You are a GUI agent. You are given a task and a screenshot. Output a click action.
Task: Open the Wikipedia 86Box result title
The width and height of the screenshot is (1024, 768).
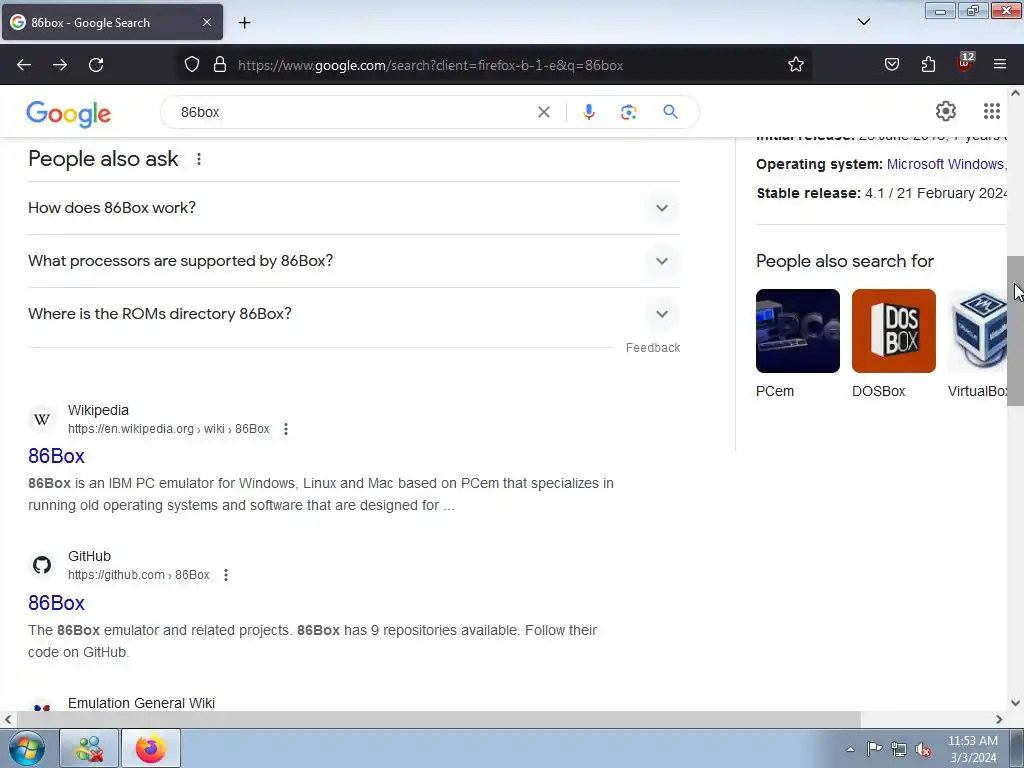coord(56,456)
